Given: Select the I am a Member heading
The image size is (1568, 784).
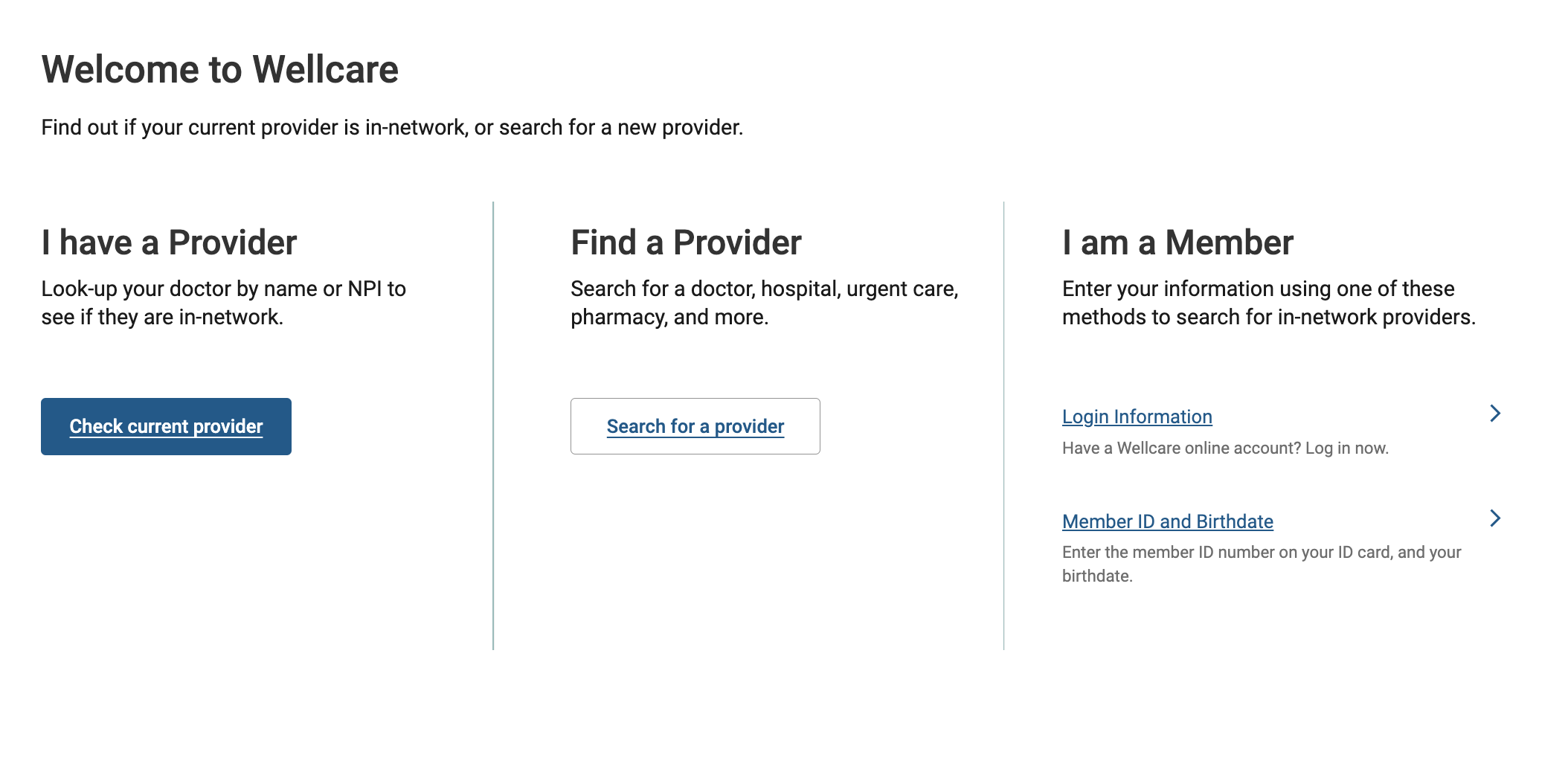Looking at the screenshot, I should click(x=1177, y=242).
